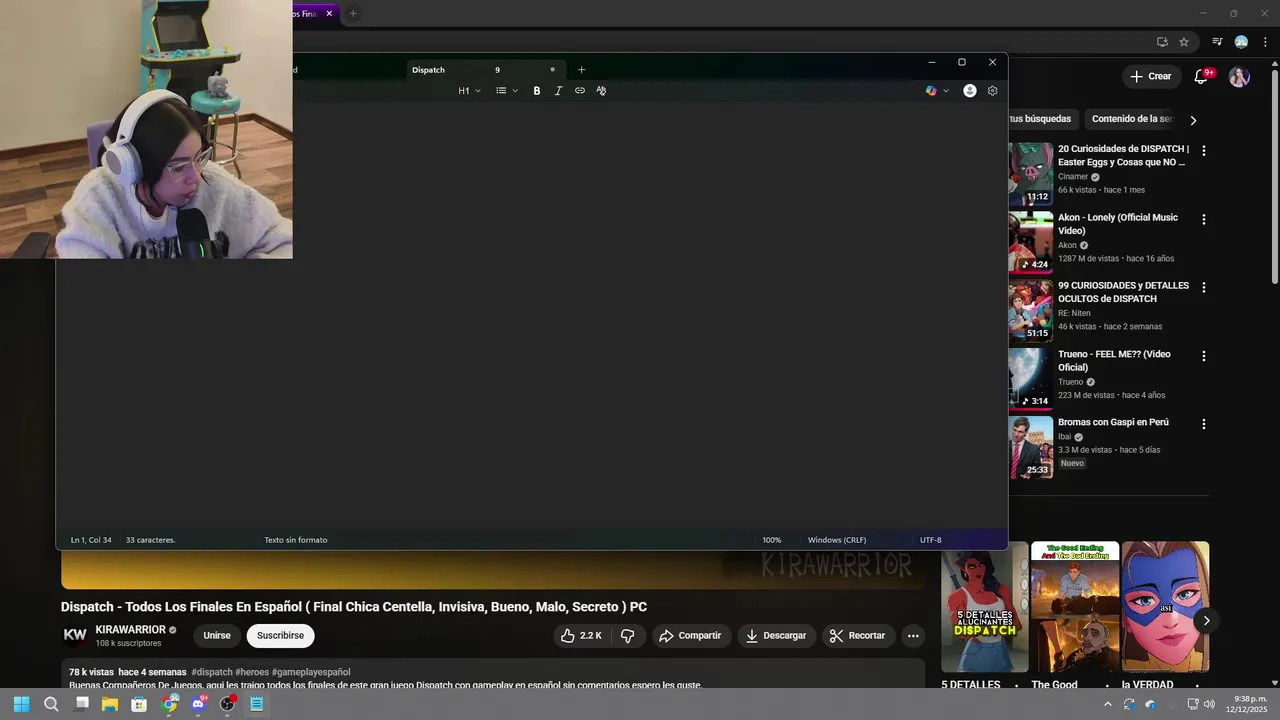Click the #dispatch hashtag in description
The height and width of the screenshot is (720, 1280).
pyautogui.click(x=212, y=673)
